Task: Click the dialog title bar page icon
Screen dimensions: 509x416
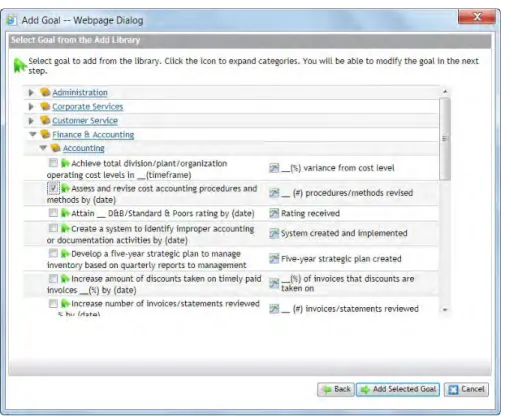Action: (11, 20)
